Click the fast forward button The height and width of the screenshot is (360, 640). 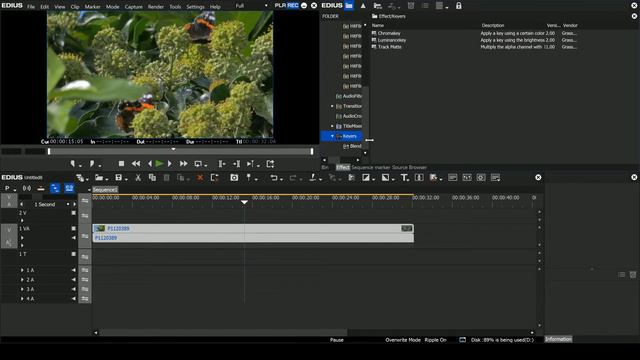tap(184, 164)
